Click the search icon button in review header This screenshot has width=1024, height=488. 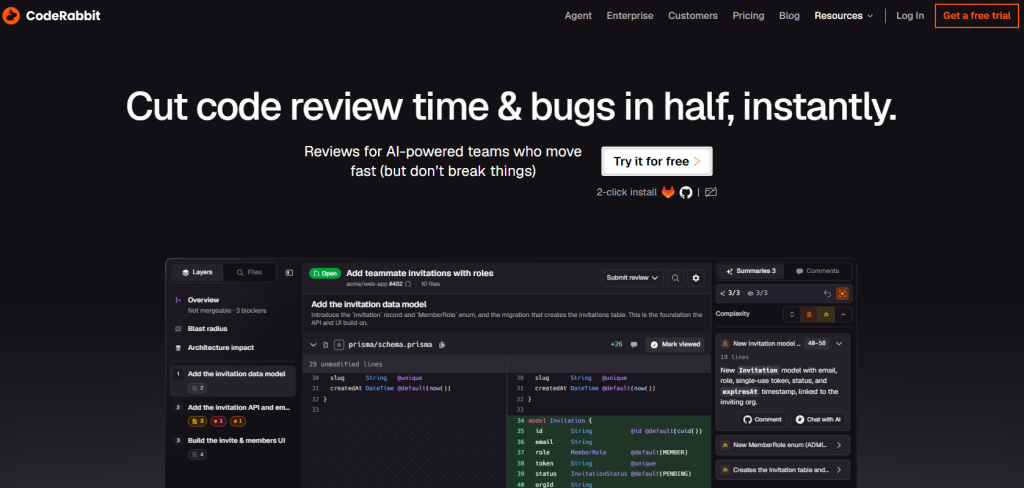click(676, 278)
